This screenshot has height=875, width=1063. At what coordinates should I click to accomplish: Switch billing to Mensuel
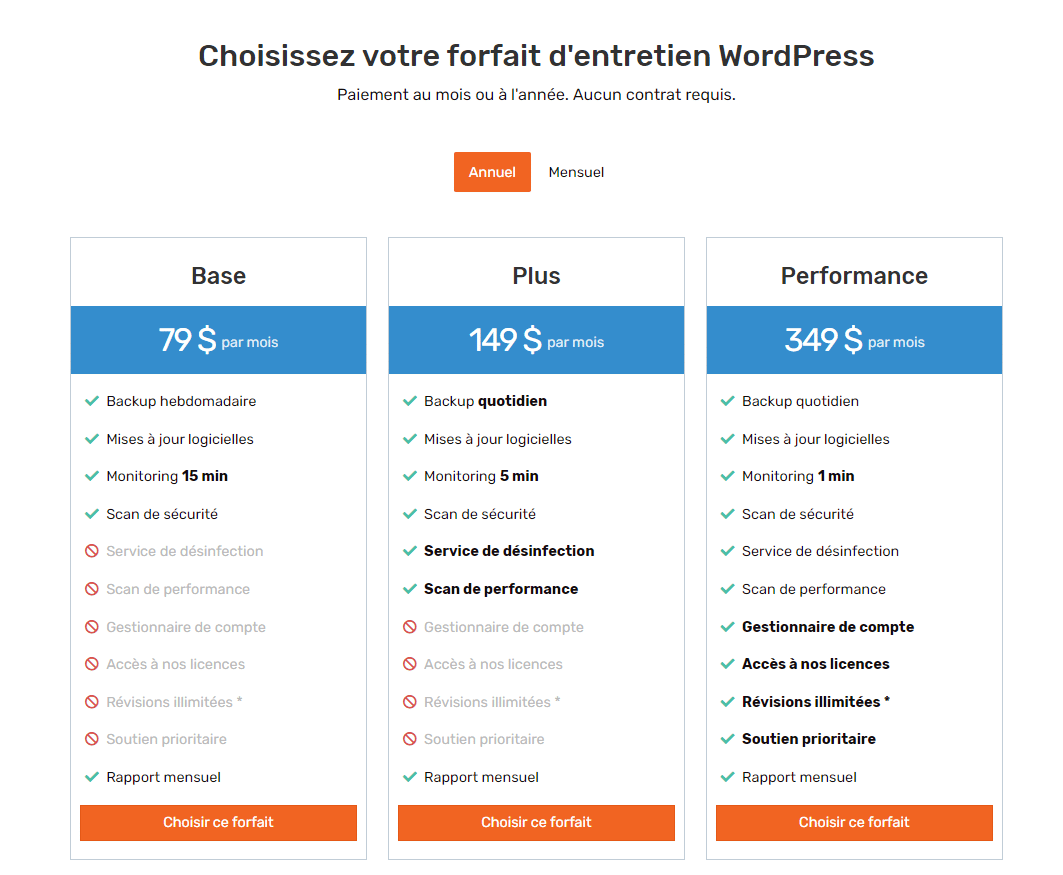576,172
